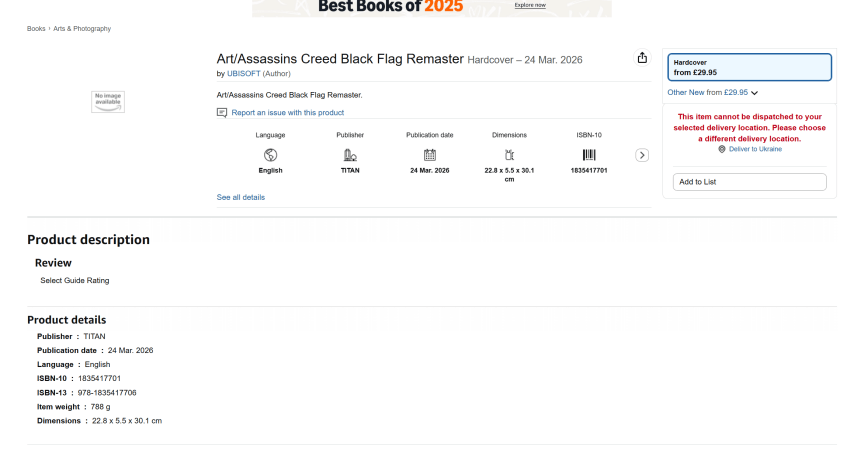Click the Language globe icon
The image size is (854, 455).
270,155
